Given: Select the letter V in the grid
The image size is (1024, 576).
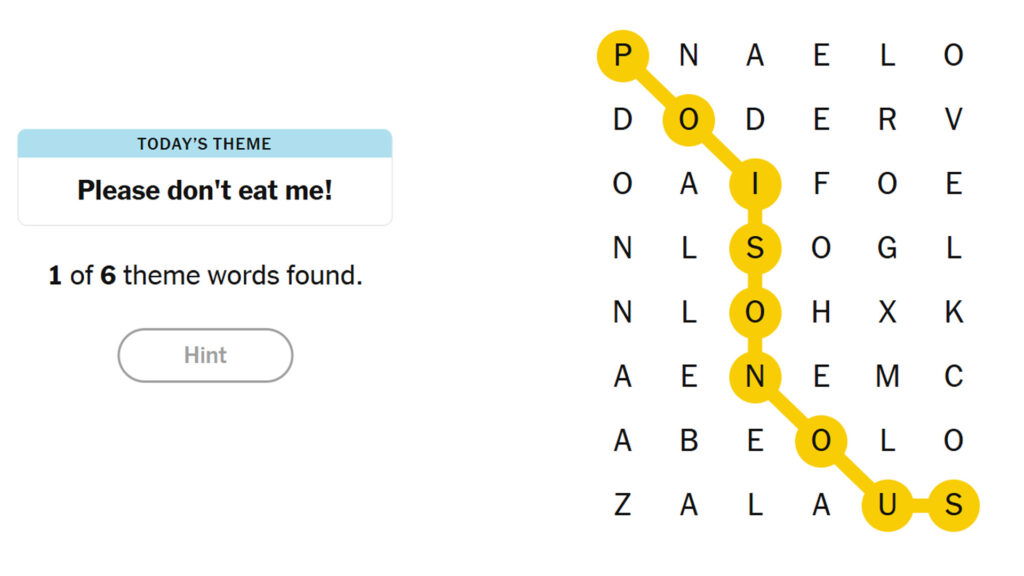Looking at the screenshot, I should pos(953,120).
